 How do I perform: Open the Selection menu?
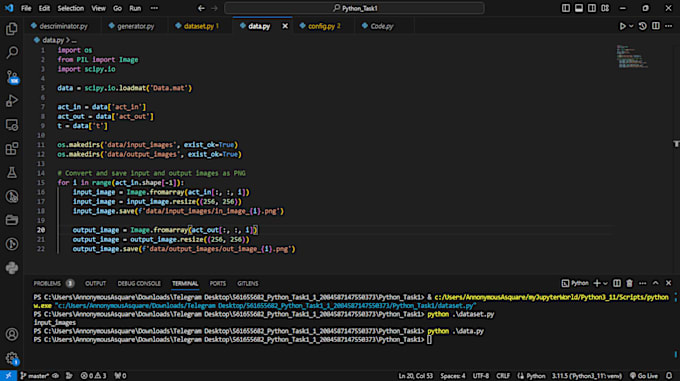pos(71,8)
